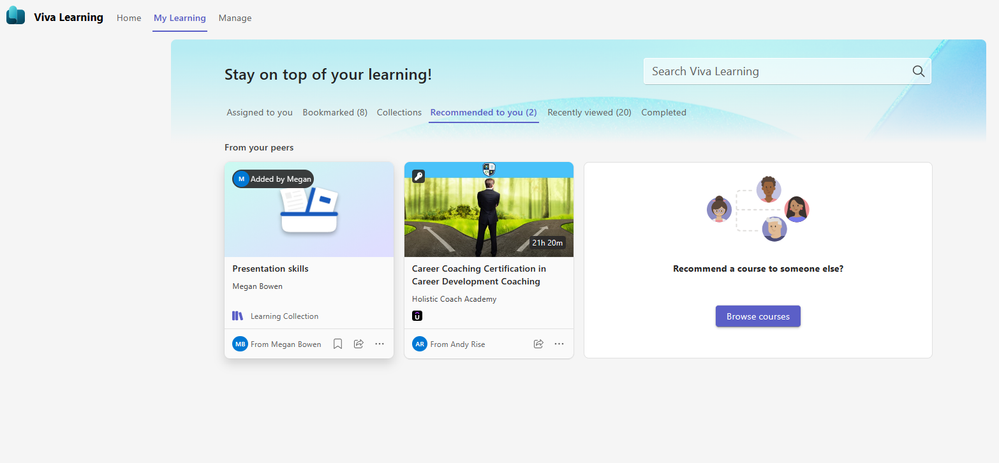Select the My Learning tab
This screenshot has width=999, height=463.
tap(180, 18)
